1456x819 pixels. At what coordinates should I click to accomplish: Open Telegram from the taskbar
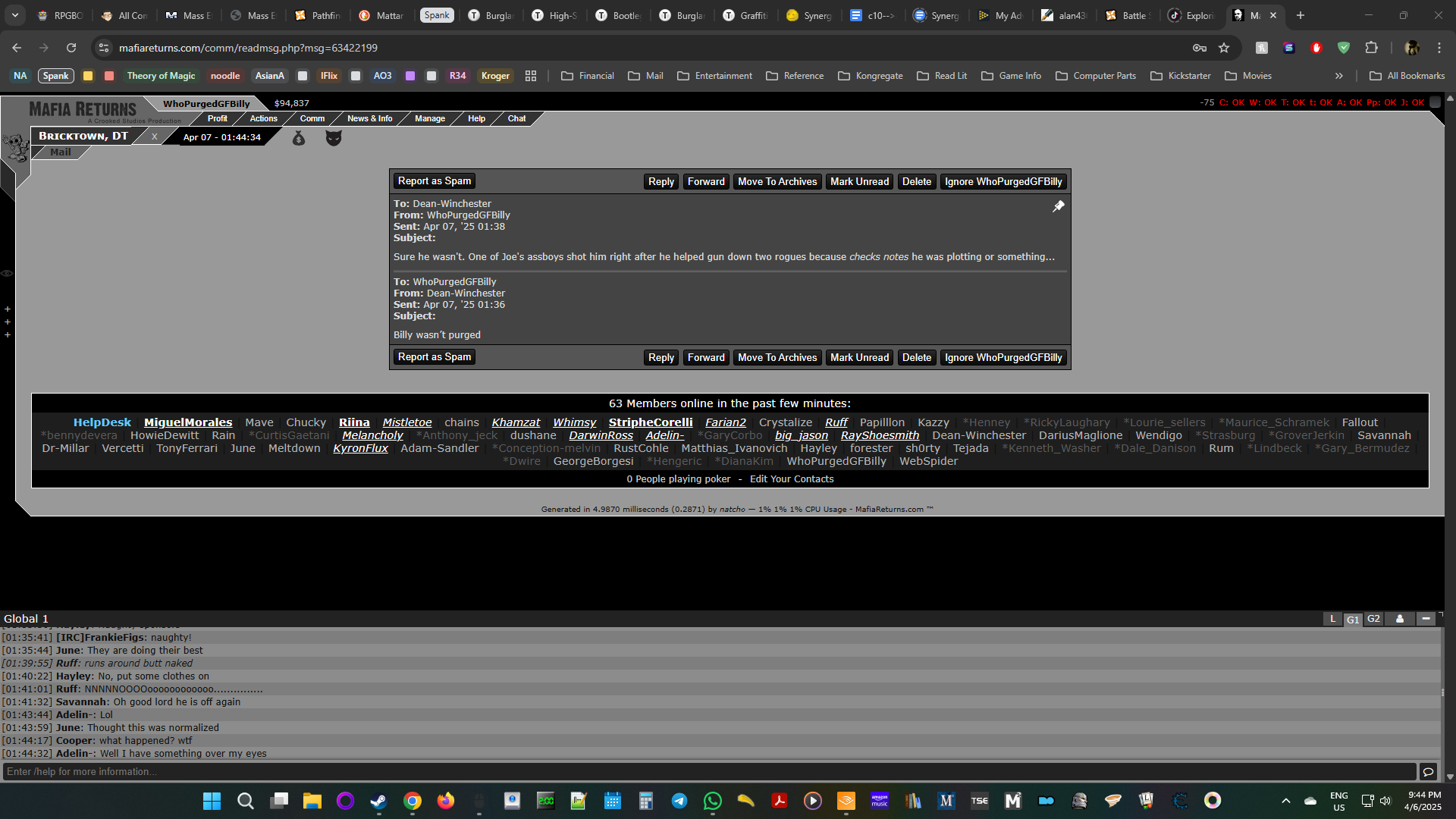click(679, 801)
